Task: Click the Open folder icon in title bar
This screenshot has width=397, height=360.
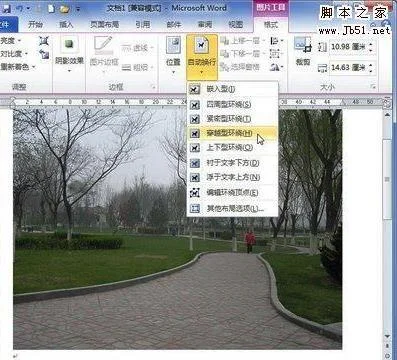Action: [64, 9]
